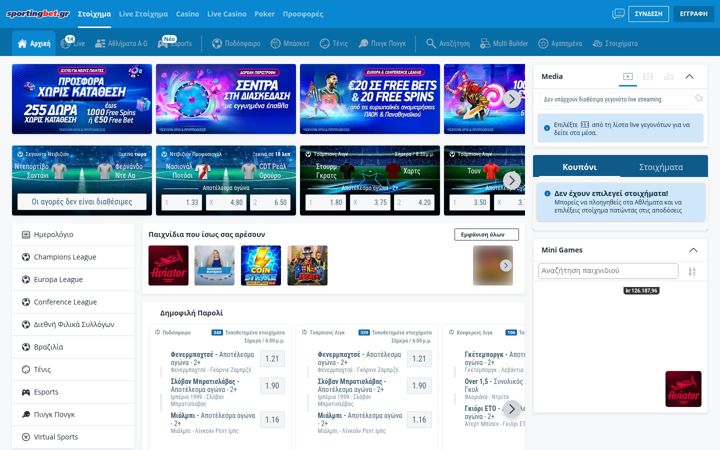Switch to the Στοιχήματα tab in betslip
This screenshot has width=720, height=450.
click(661, 167)
